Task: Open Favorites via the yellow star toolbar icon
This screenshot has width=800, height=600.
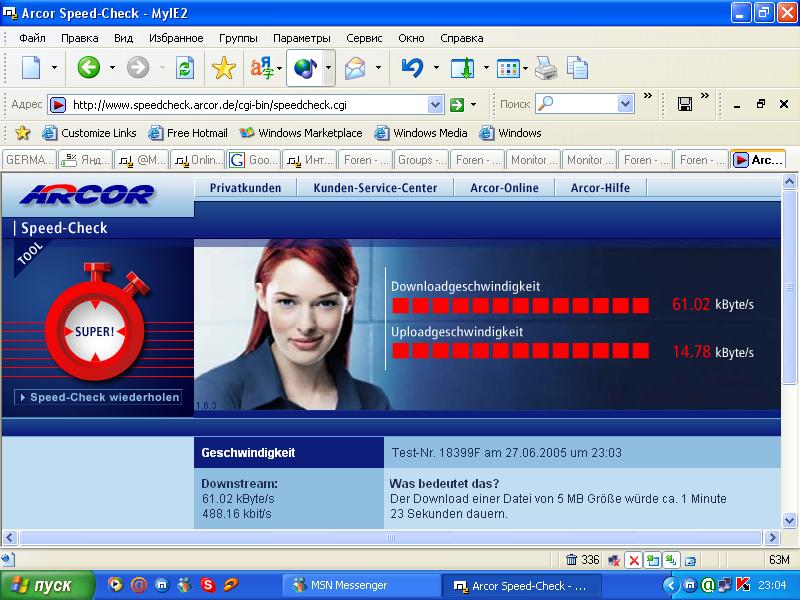Action: 223,68
